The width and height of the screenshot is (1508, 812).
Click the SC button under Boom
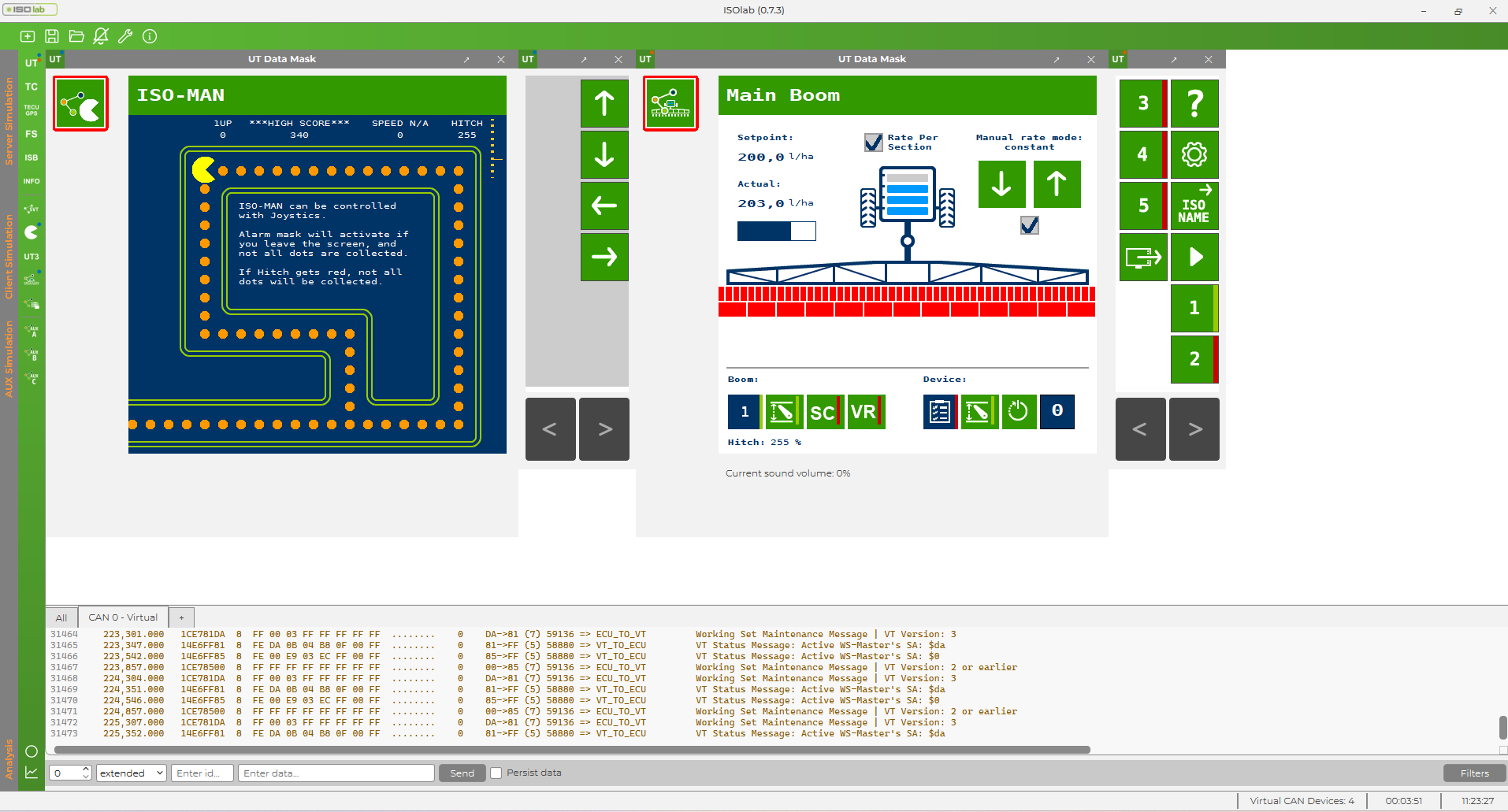click(824, 412)
